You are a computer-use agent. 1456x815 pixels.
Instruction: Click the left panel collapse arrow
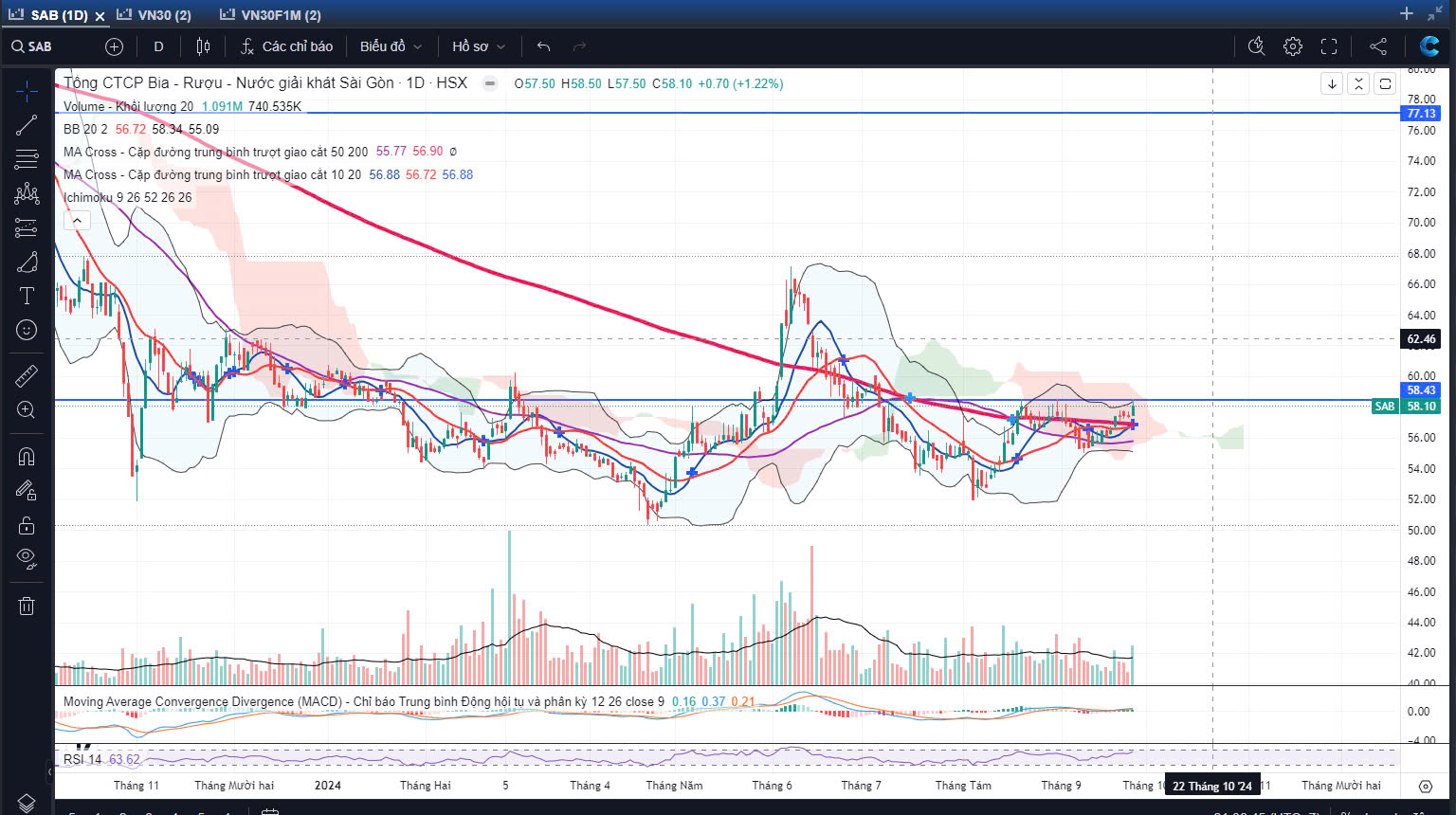pyautogui.click(x=50, y=770)
